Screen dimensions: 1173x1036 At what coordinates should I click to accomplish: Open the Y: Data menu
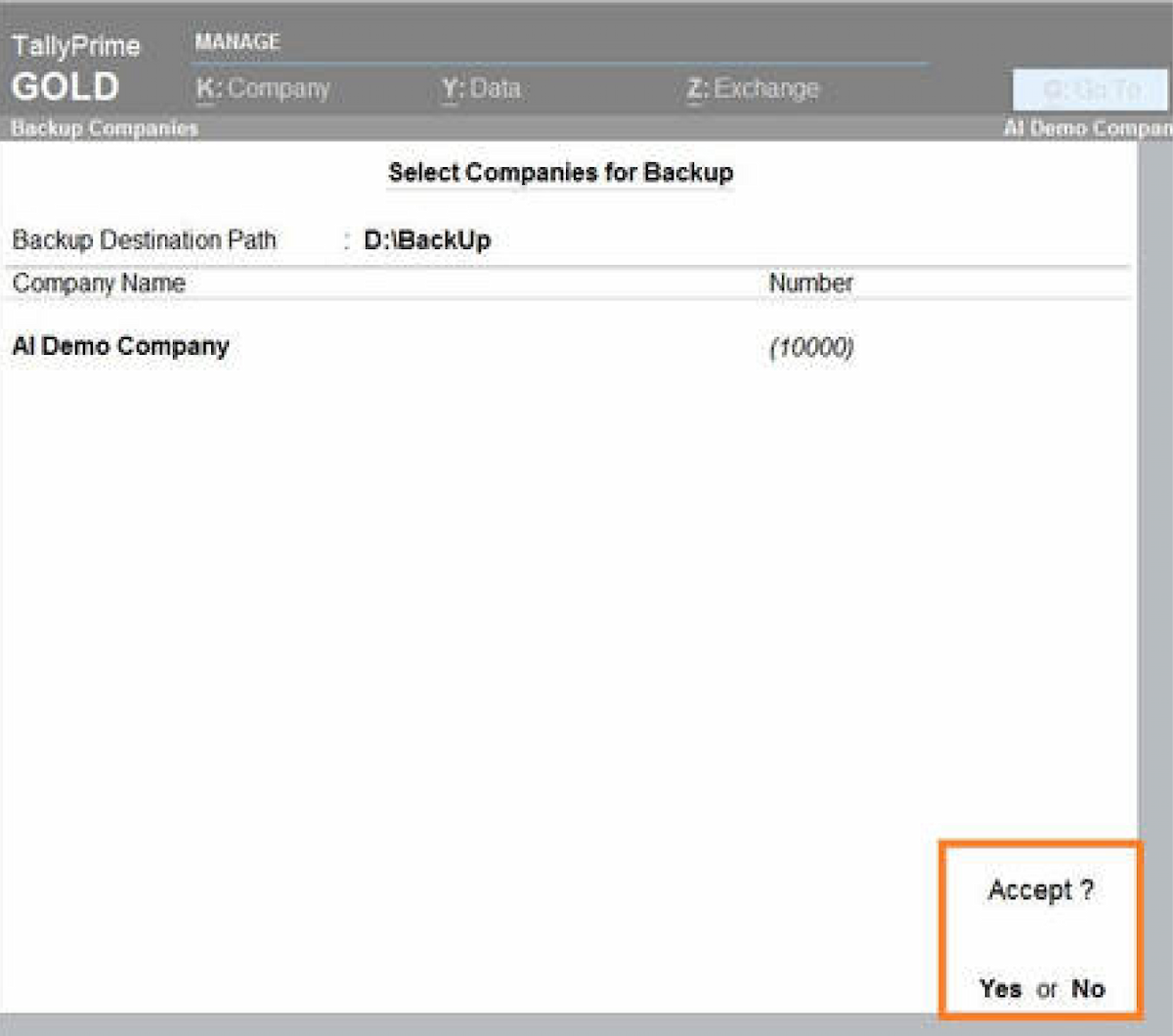(x=481, y=89)
